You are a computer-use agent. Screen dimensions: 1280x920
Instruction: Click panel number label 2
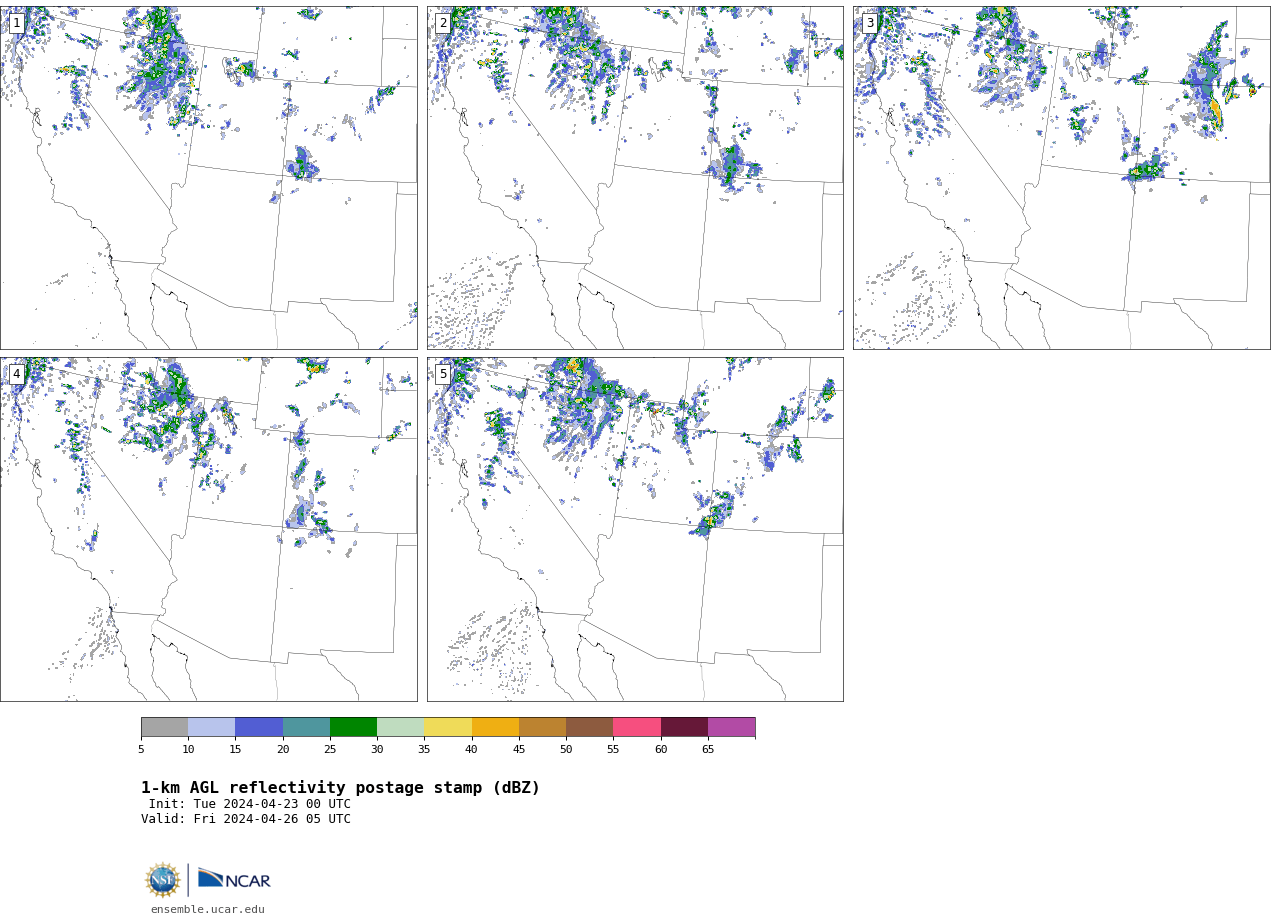[x=443, y=23]
